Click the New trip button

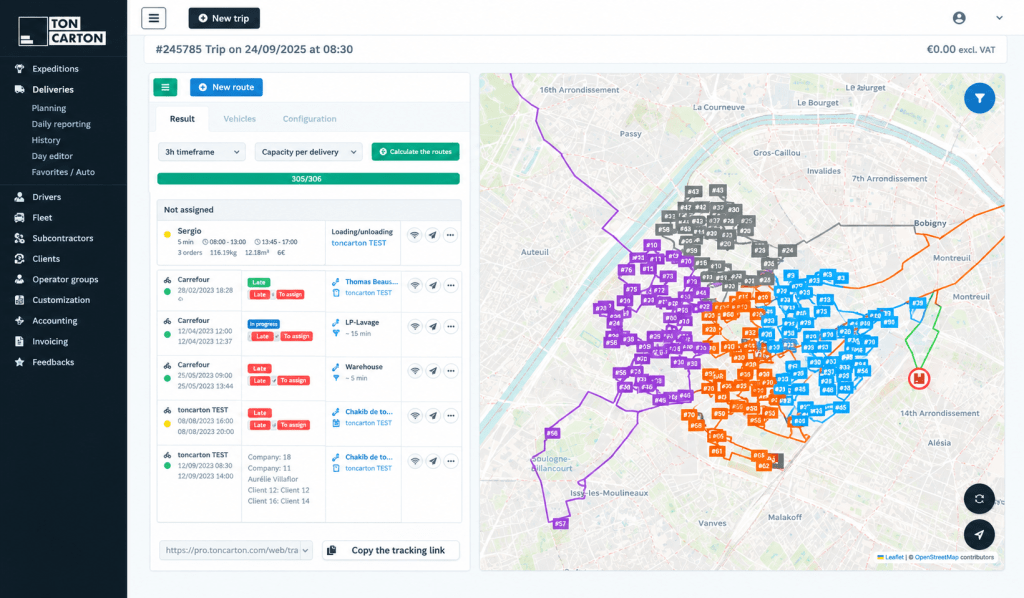[x=224, y=18]
